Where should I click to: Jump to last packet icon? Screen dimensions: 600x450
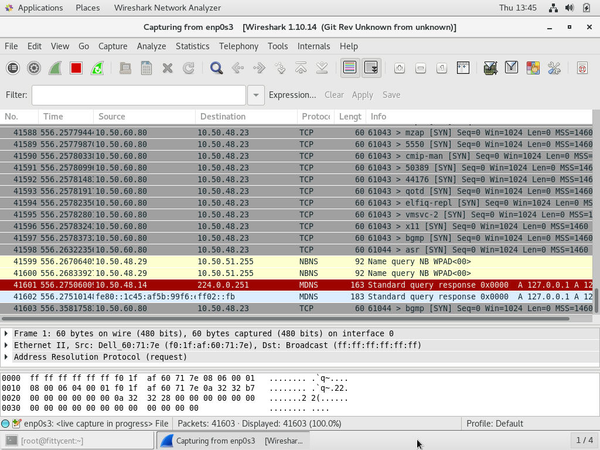[322, 68]
